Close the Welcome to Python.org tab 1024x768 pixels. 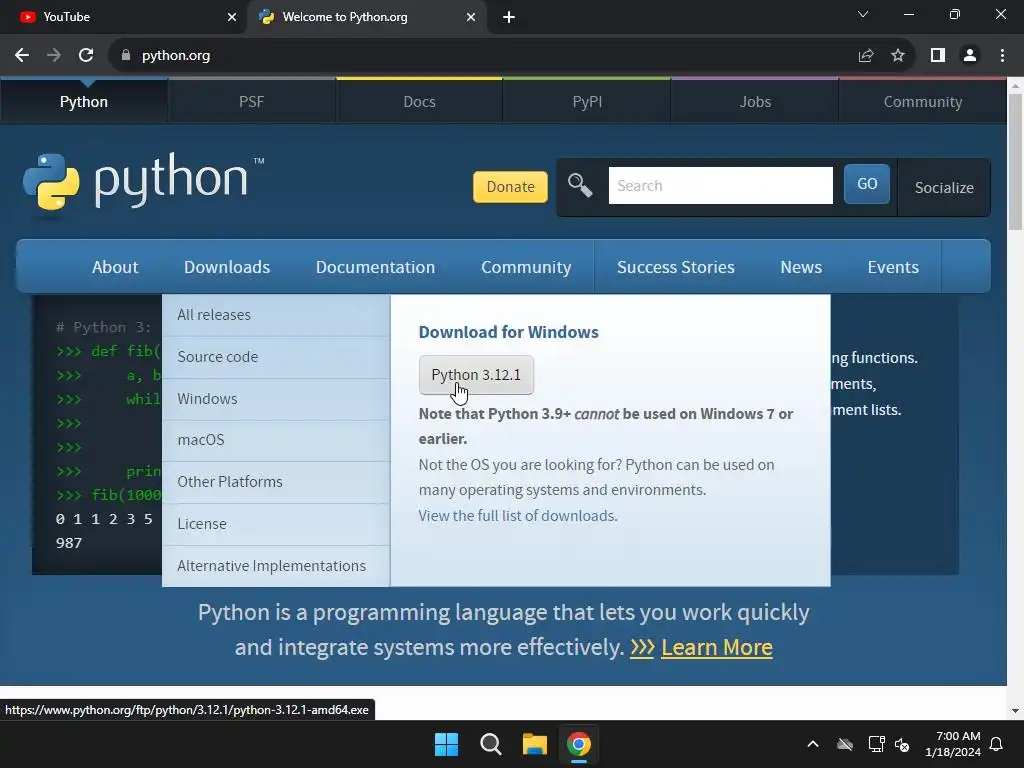[471, 17]
